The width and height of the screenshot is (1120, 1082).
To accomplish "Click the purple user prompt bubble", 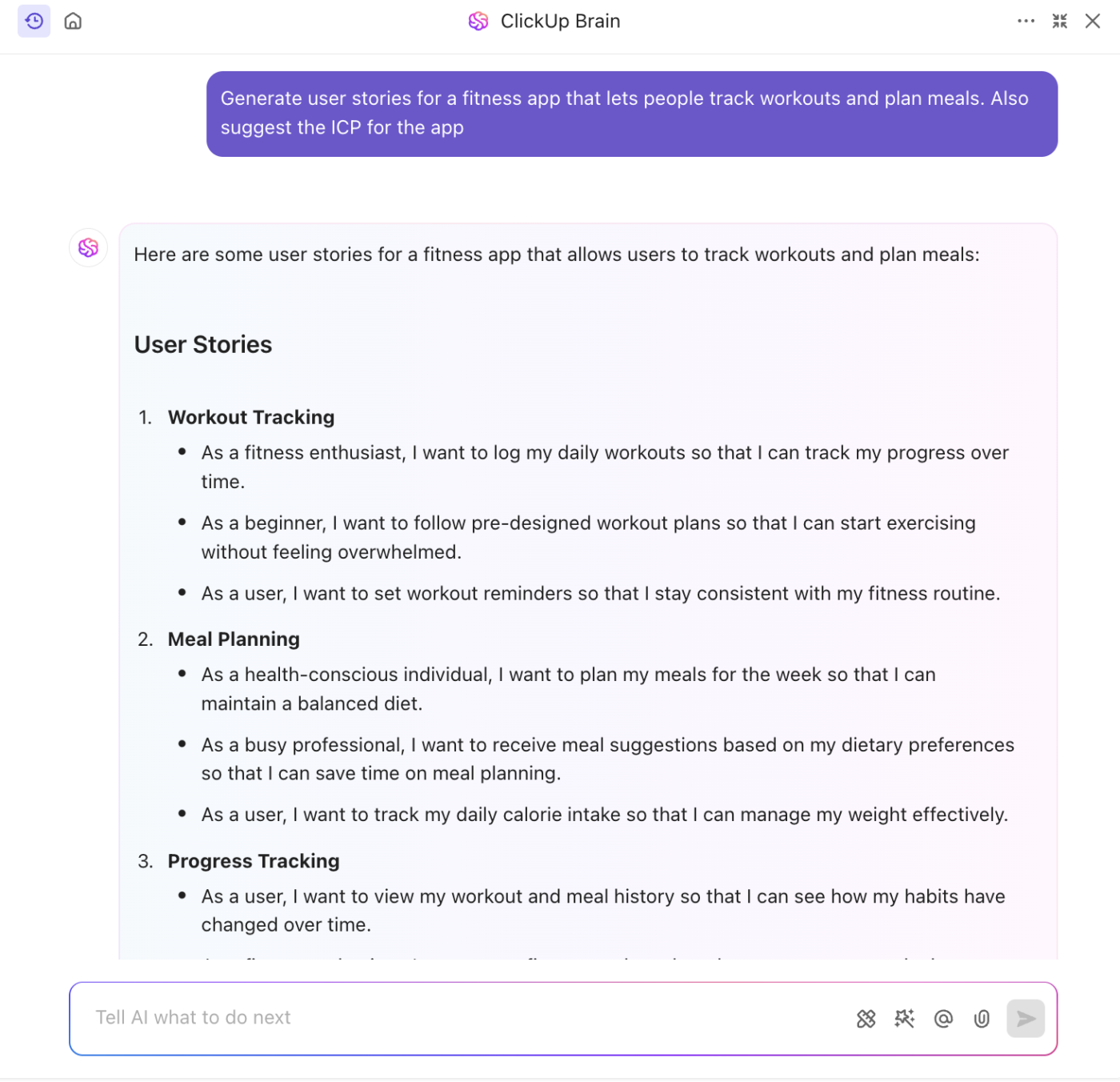I will pyautogui.click(x=631, y=113).
